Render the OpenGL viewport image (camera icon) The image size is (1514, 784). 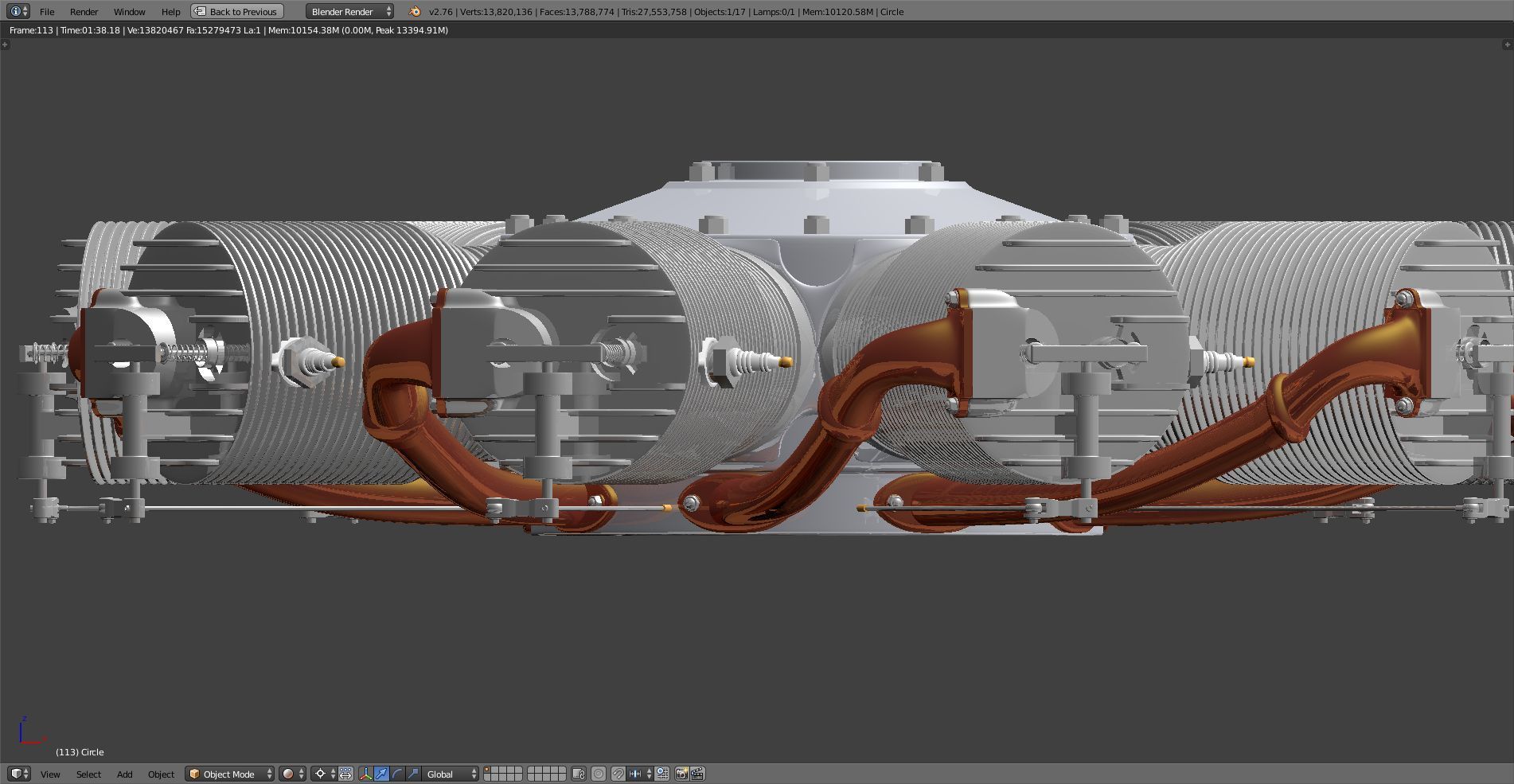(681, 774)
